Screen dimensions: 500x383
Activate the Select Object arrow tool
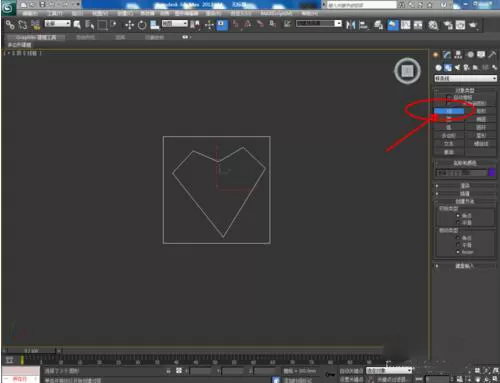77,25
